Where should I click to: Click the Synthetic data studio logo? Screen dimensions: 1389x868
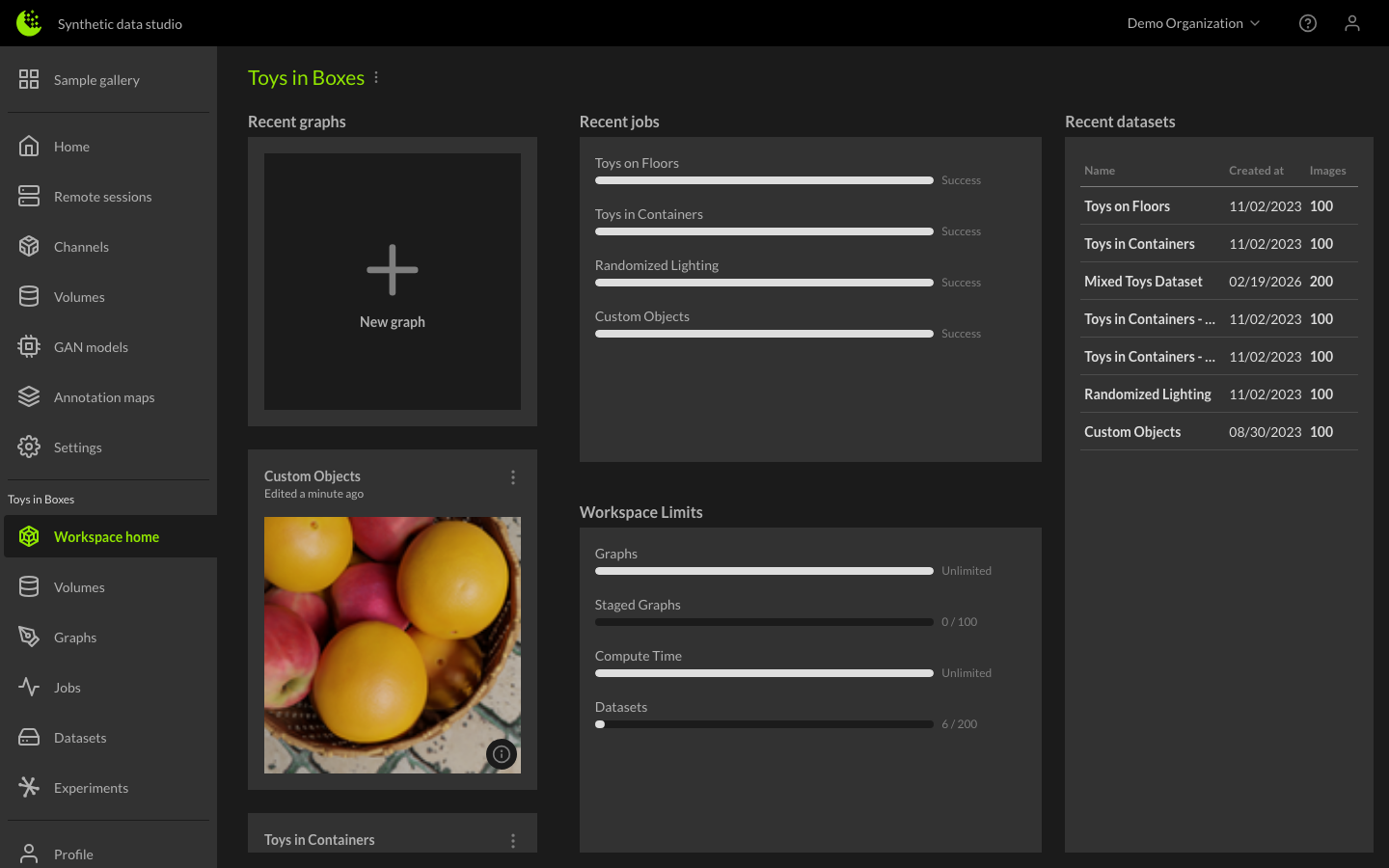[29, 23]
